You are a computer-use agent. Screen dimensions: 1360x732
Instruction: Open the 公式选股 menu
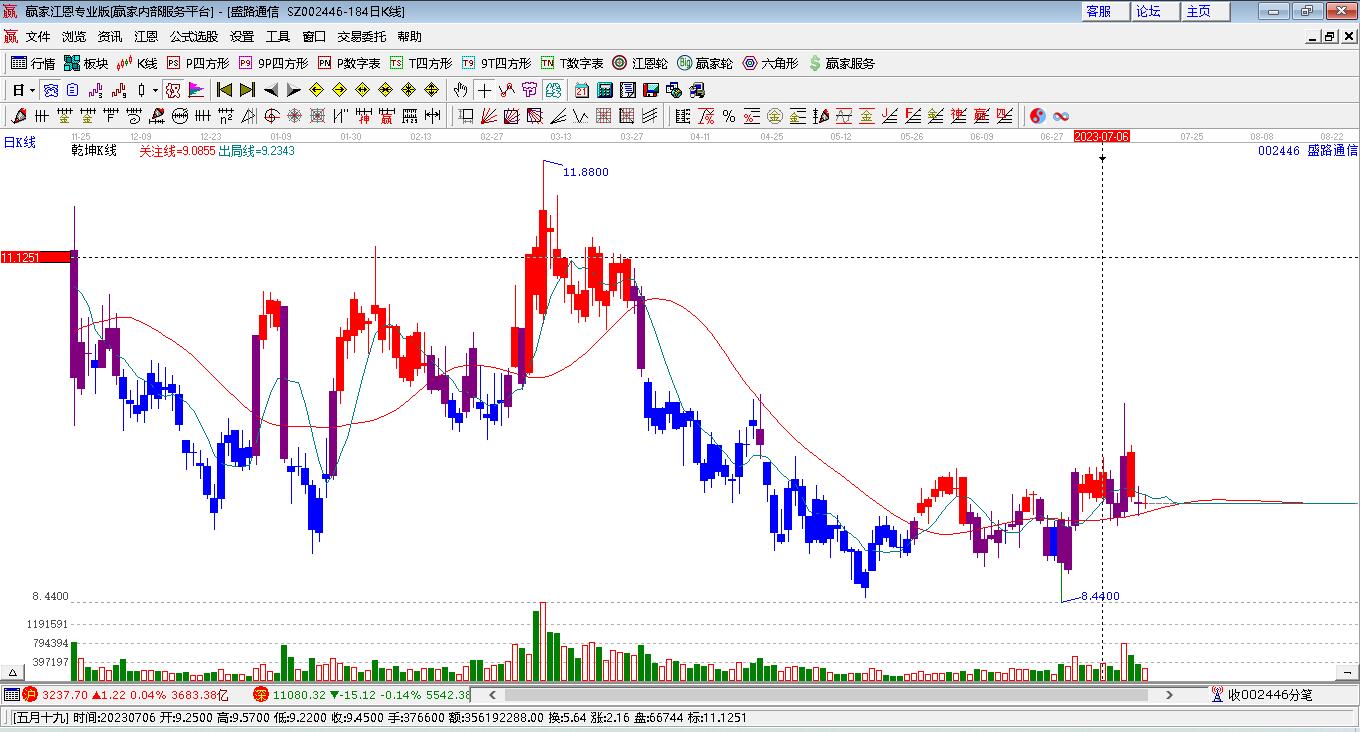(x=194, y=37)
